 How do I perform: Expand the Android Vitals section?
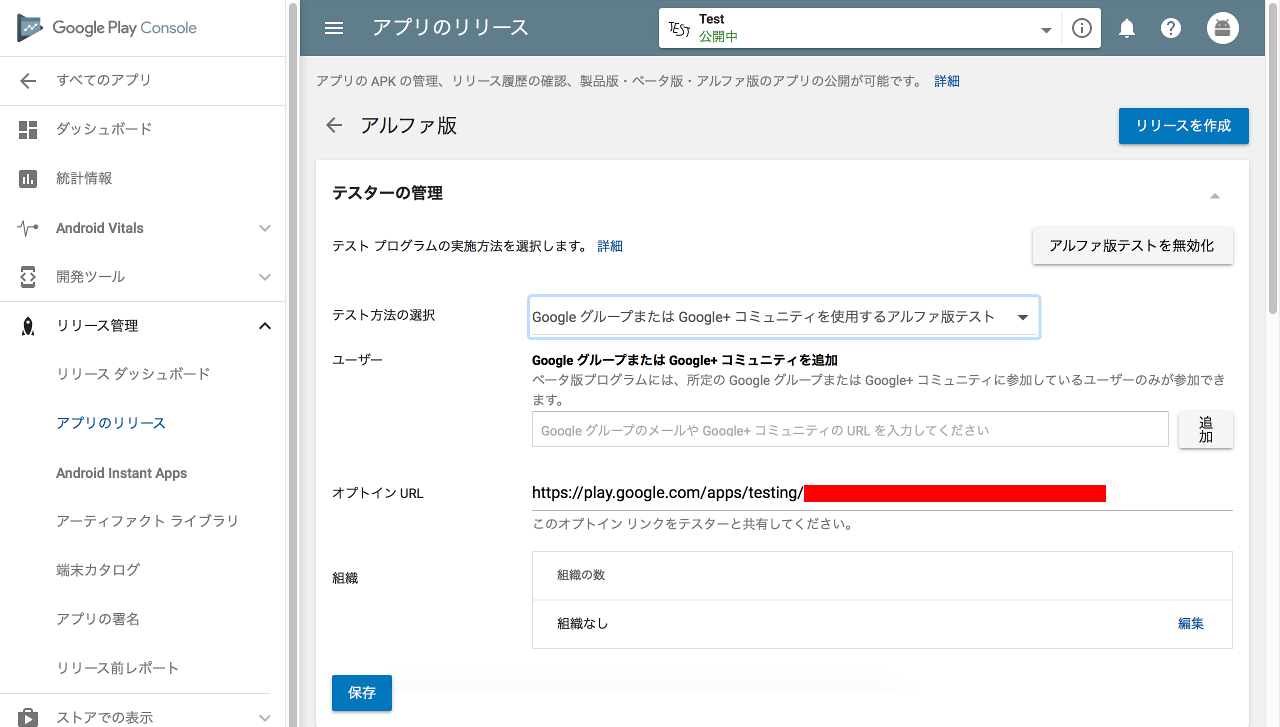click(x=265, y=228)
